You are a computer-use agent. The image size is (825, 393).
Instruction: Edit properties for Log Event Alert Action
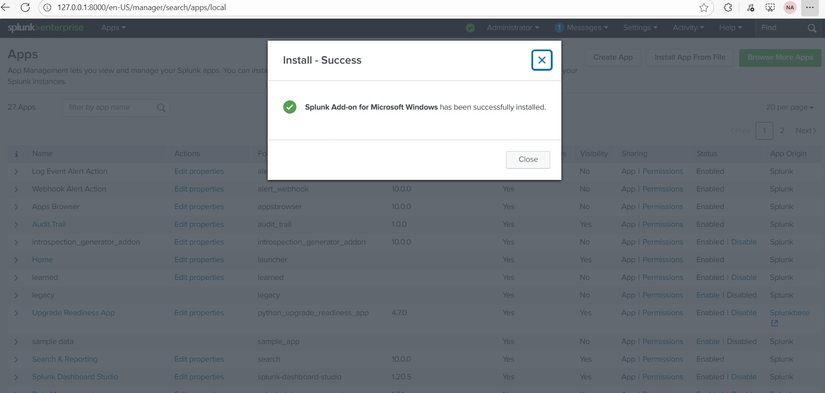click(199, 171)
